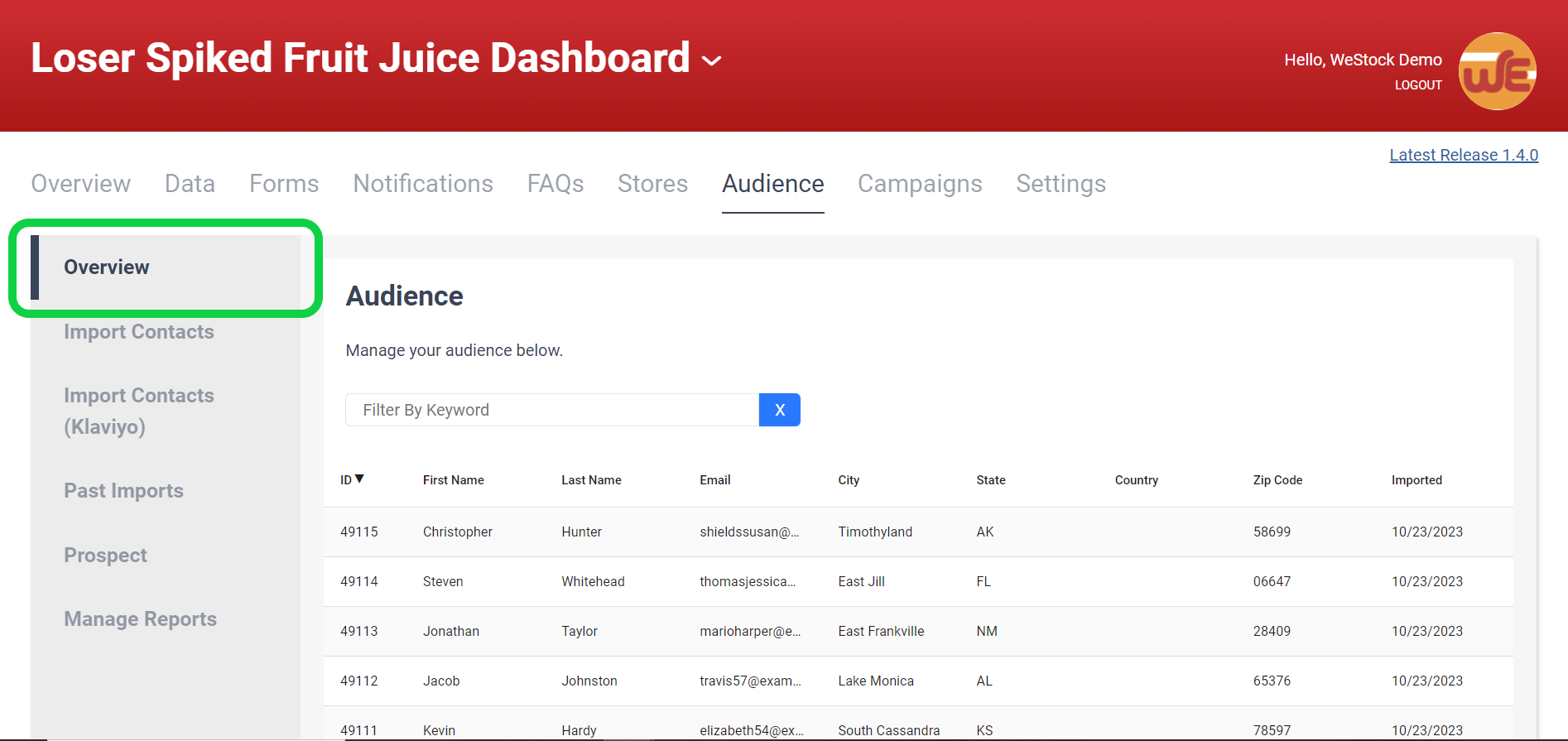This screenshot has width=1568, height=741.
Task: Select ID 49115 cell
Action: coord(359,532)
